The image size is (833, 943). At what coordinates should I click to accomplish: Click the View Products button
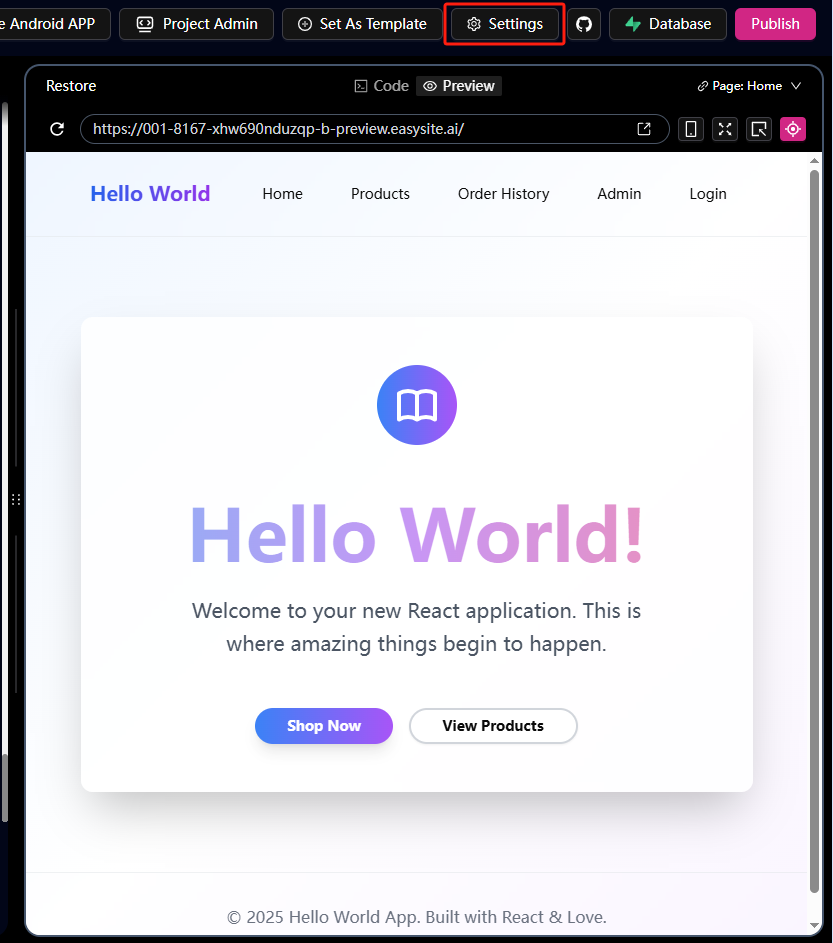pyautogui.click(x=493, y=726)
